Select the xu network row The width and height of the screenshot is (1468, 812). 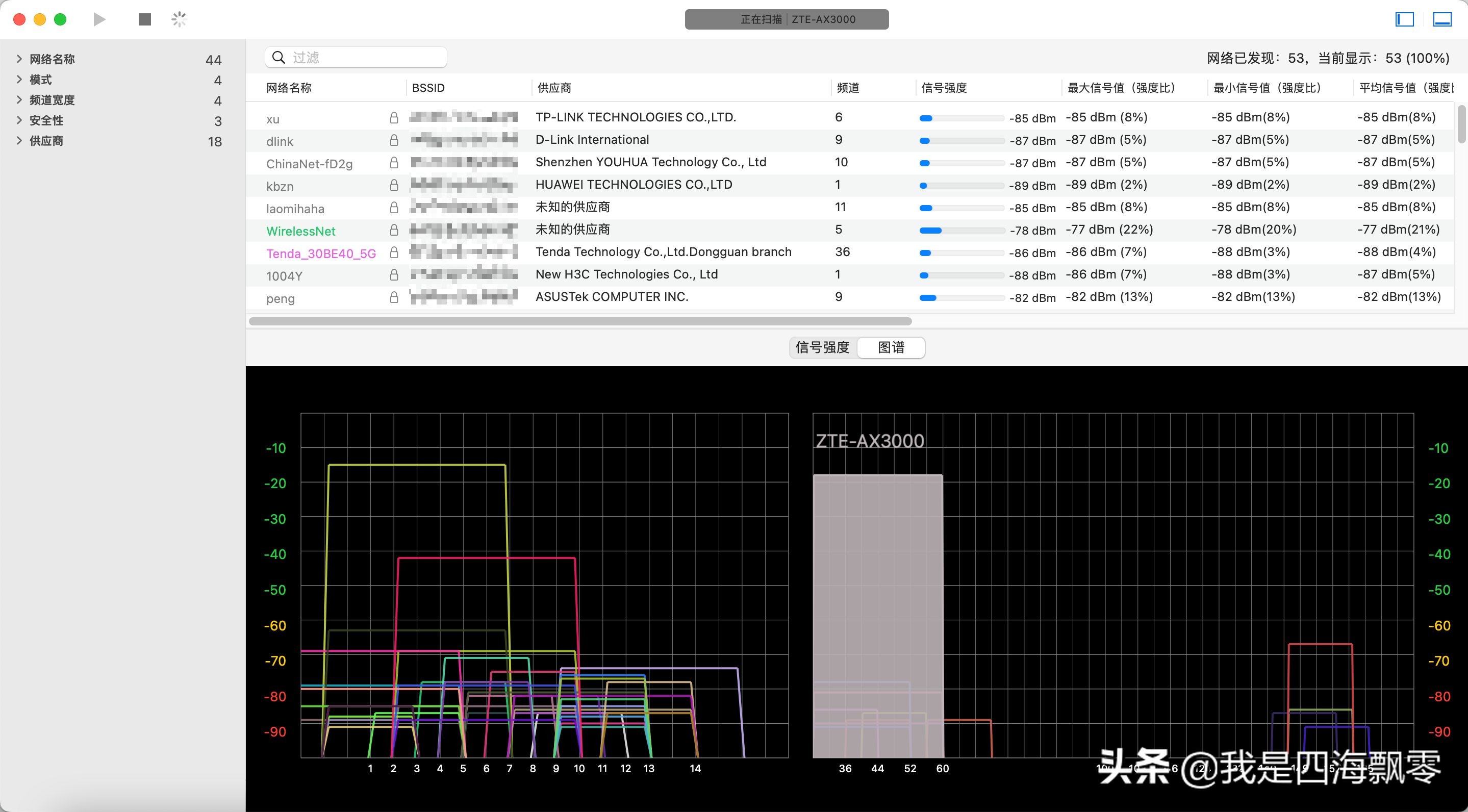pyautogui.click(x=849, y=118)
